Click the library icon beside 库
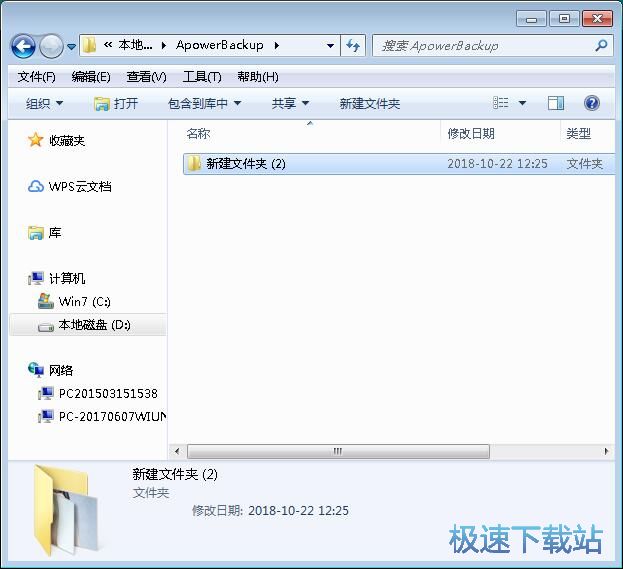Viewport: 623px width, 569px height. (x=36, y=233)
